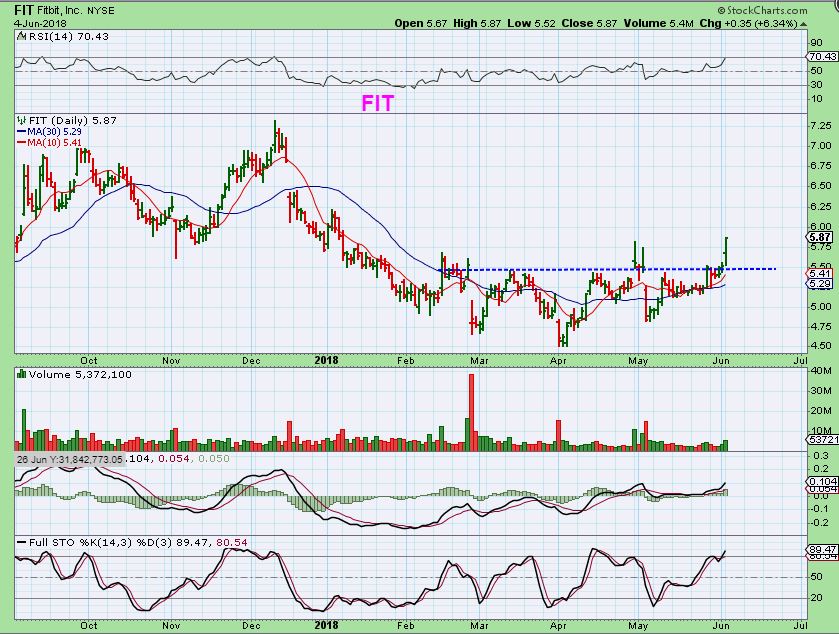Viewport: 839px width, 634px height.
Task: Click the RSI(14) indicator legend icon
Action: 23,37
